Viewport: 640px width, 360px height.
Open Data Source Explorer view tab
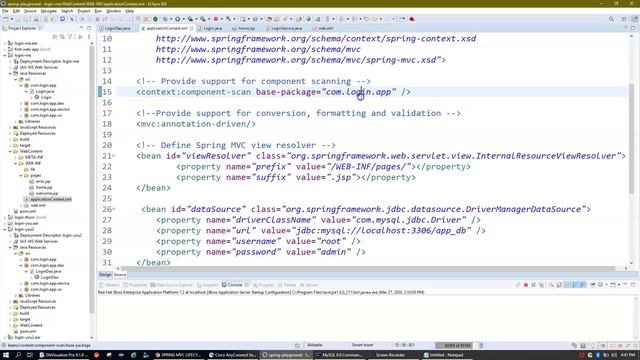coord(171,285)
